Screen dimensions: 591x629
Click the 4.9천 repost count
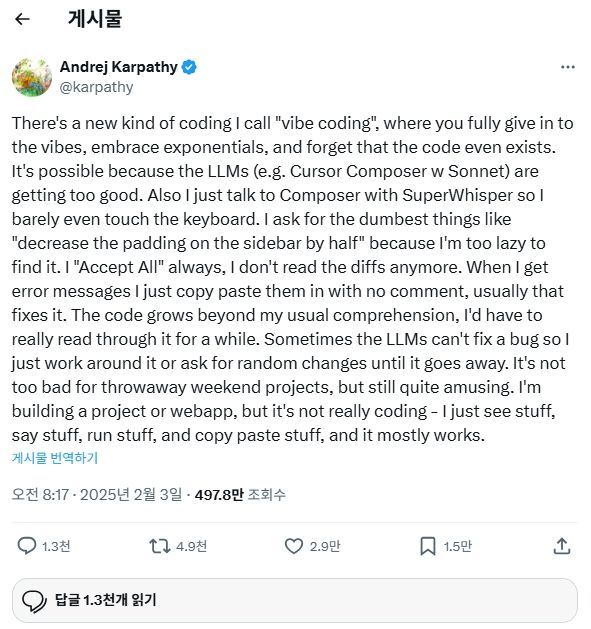191,546
